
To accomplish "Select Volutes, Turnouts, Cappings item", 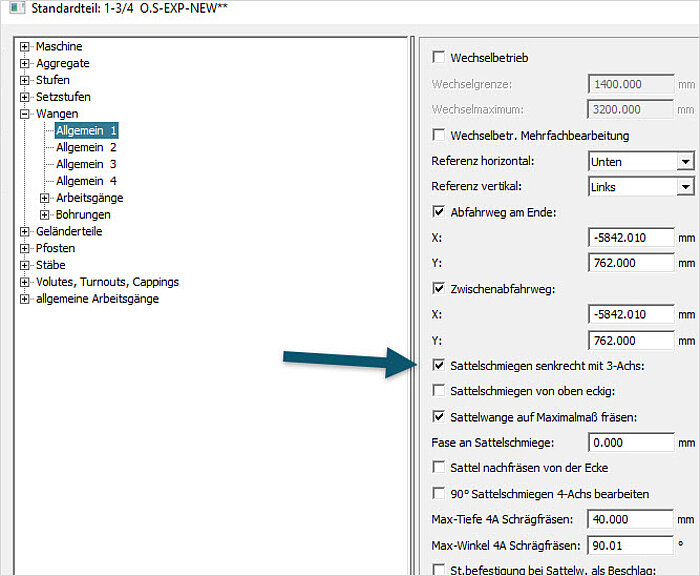I will 106,282.
